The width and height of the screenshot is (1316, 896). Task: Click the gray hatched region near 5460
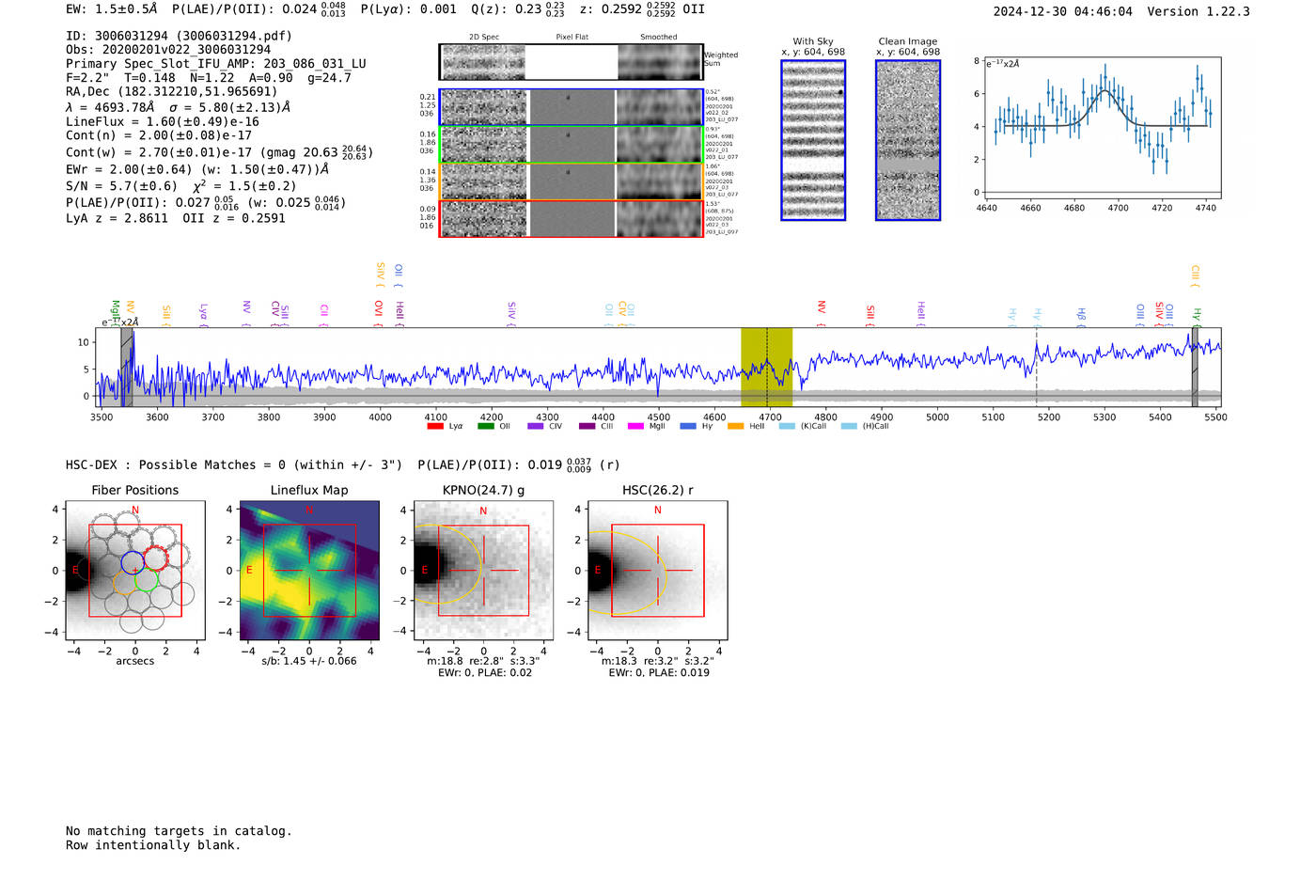[1195, 367]
